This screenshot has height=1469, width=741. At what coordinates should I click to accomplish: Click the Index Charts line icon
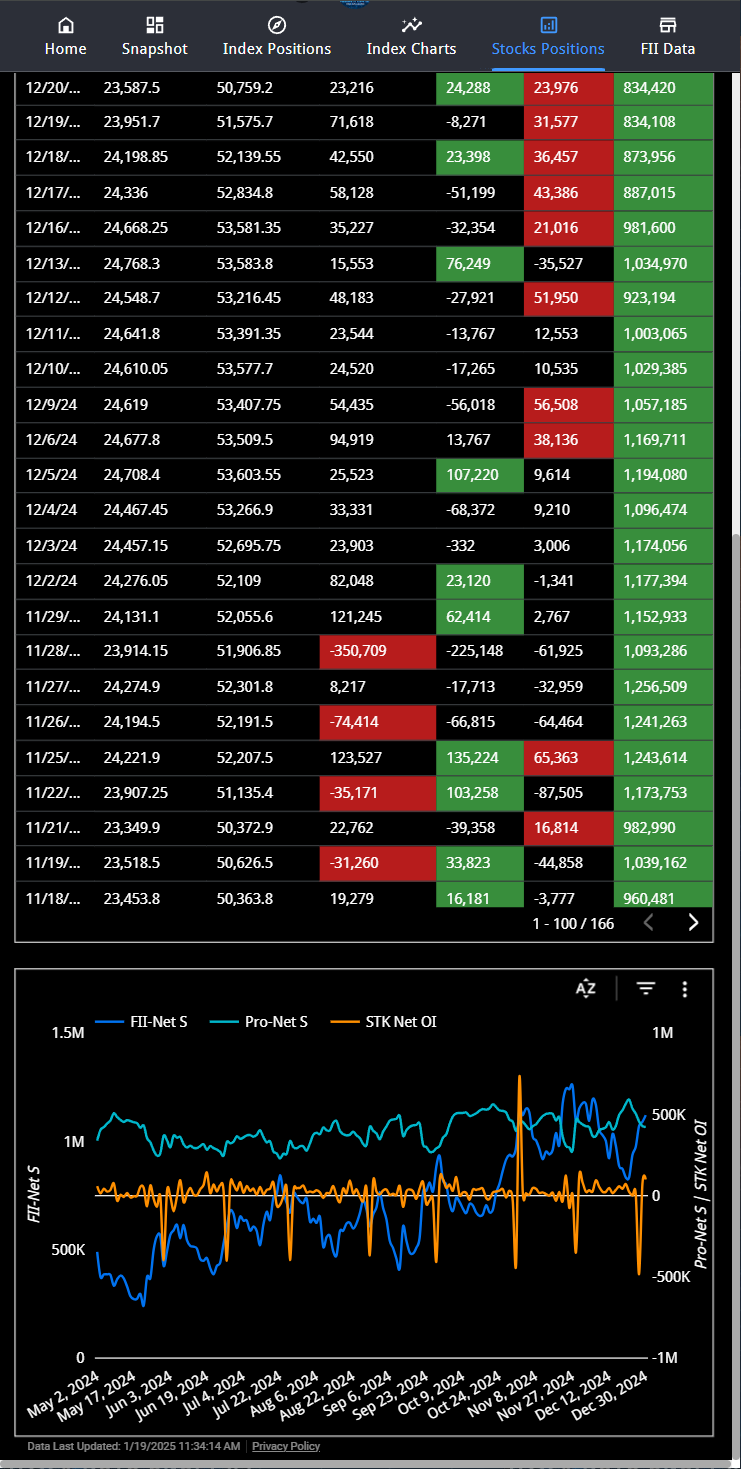[411, 25]
